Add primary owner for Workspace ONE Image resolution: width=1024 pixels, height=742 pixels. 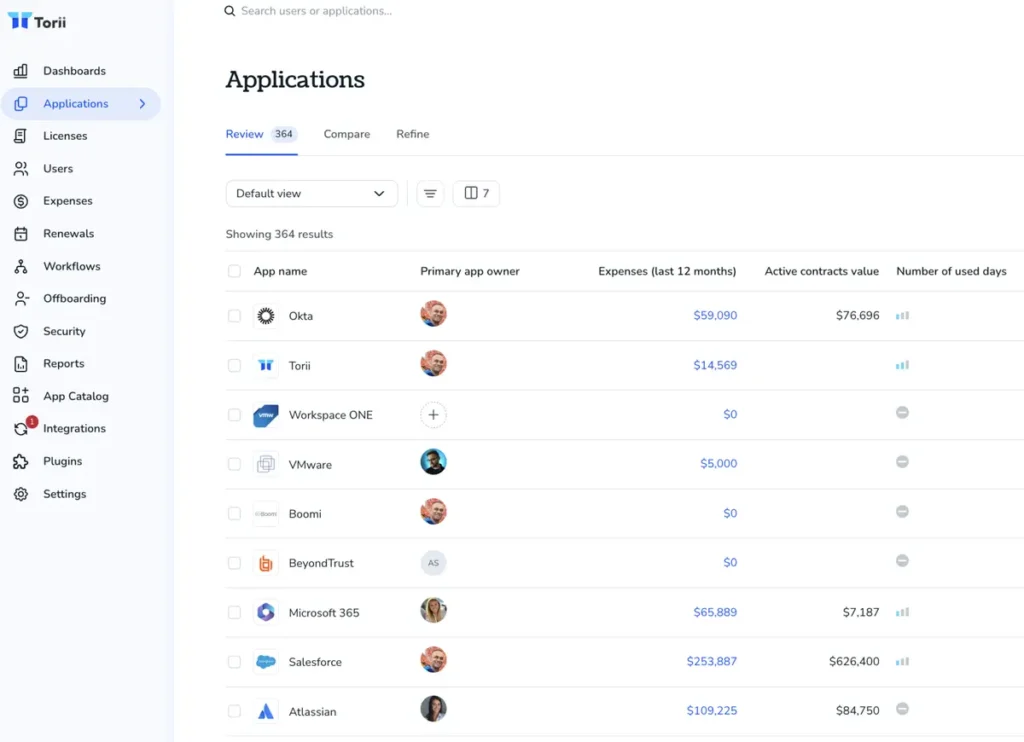(x=433, y=415)
